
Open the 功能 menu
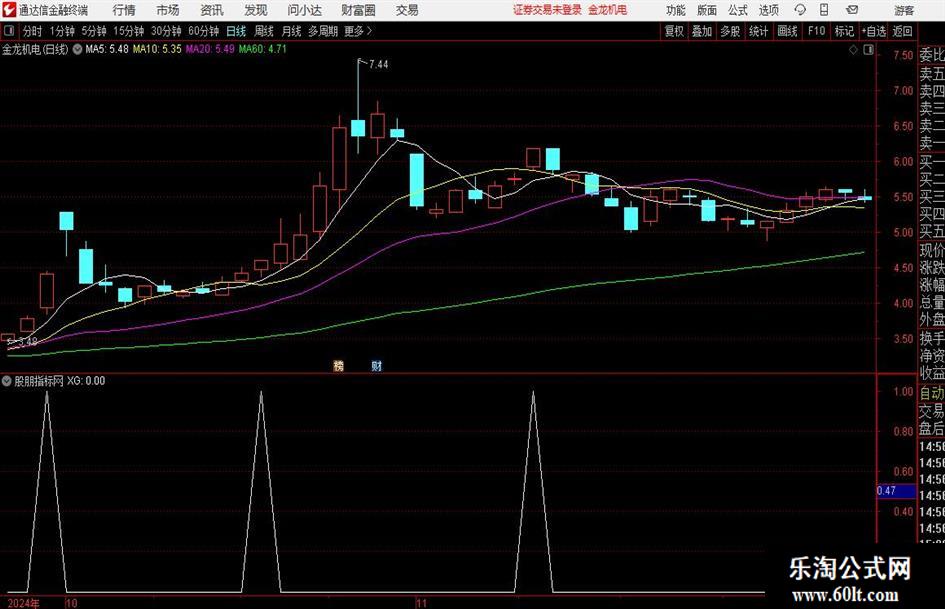(x=676, y=10)
